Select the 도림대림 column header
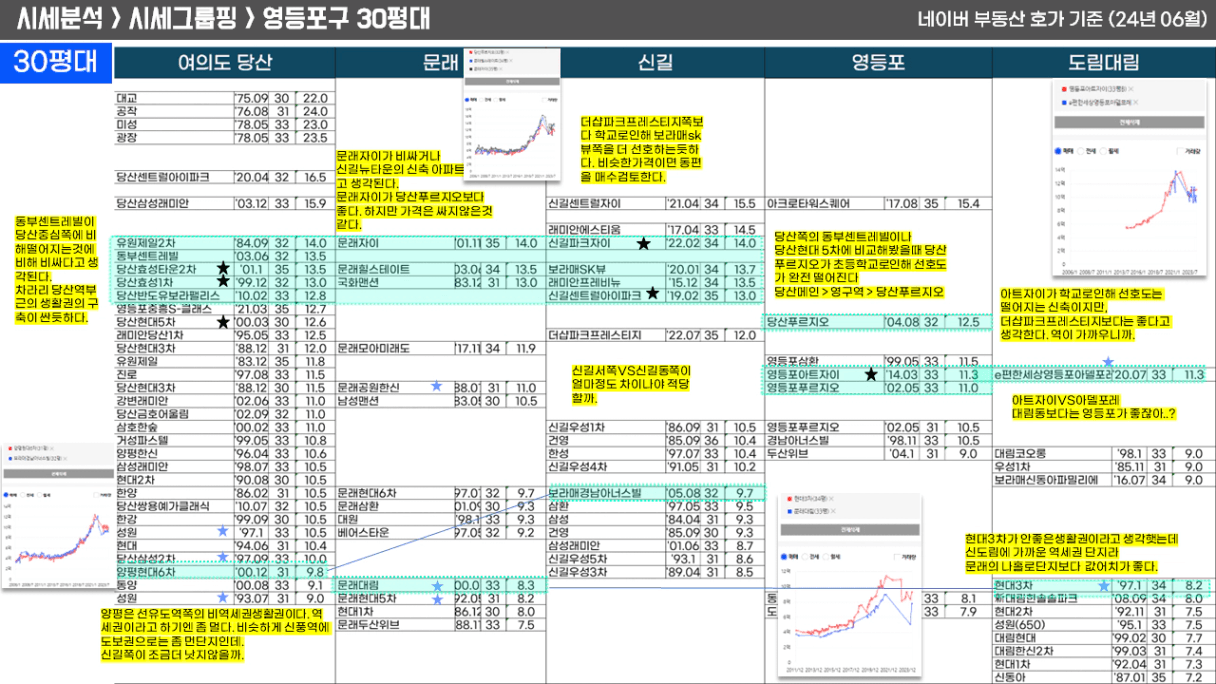Viewport: 1216px width, 684px height. [x=1104, y=63]
